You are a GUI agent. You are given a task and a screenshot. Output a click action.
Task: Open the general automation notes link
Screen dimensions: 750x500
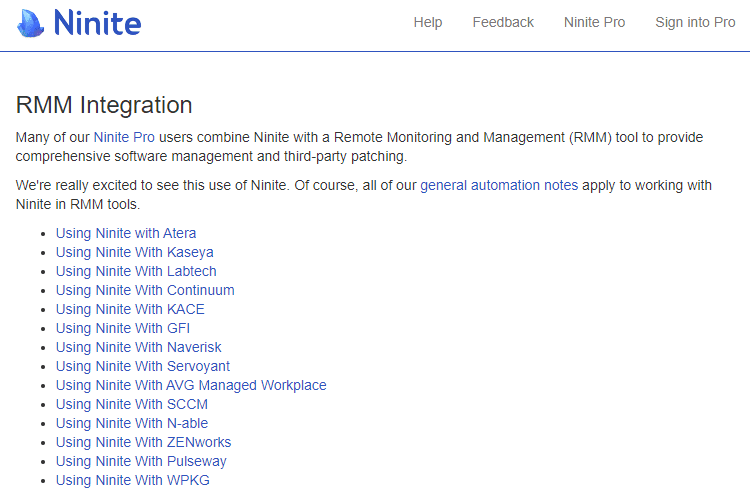499,185
